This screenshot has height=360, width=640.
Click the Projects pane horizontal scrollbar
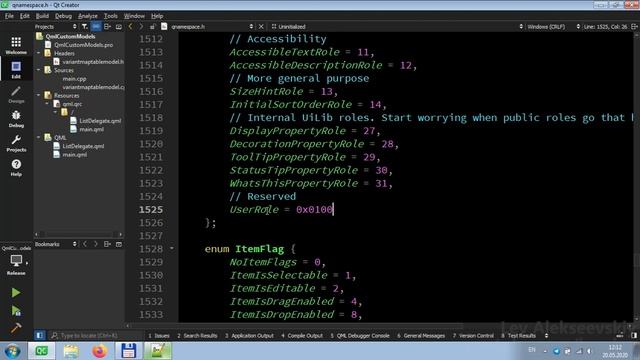click(x=78, y=234)
